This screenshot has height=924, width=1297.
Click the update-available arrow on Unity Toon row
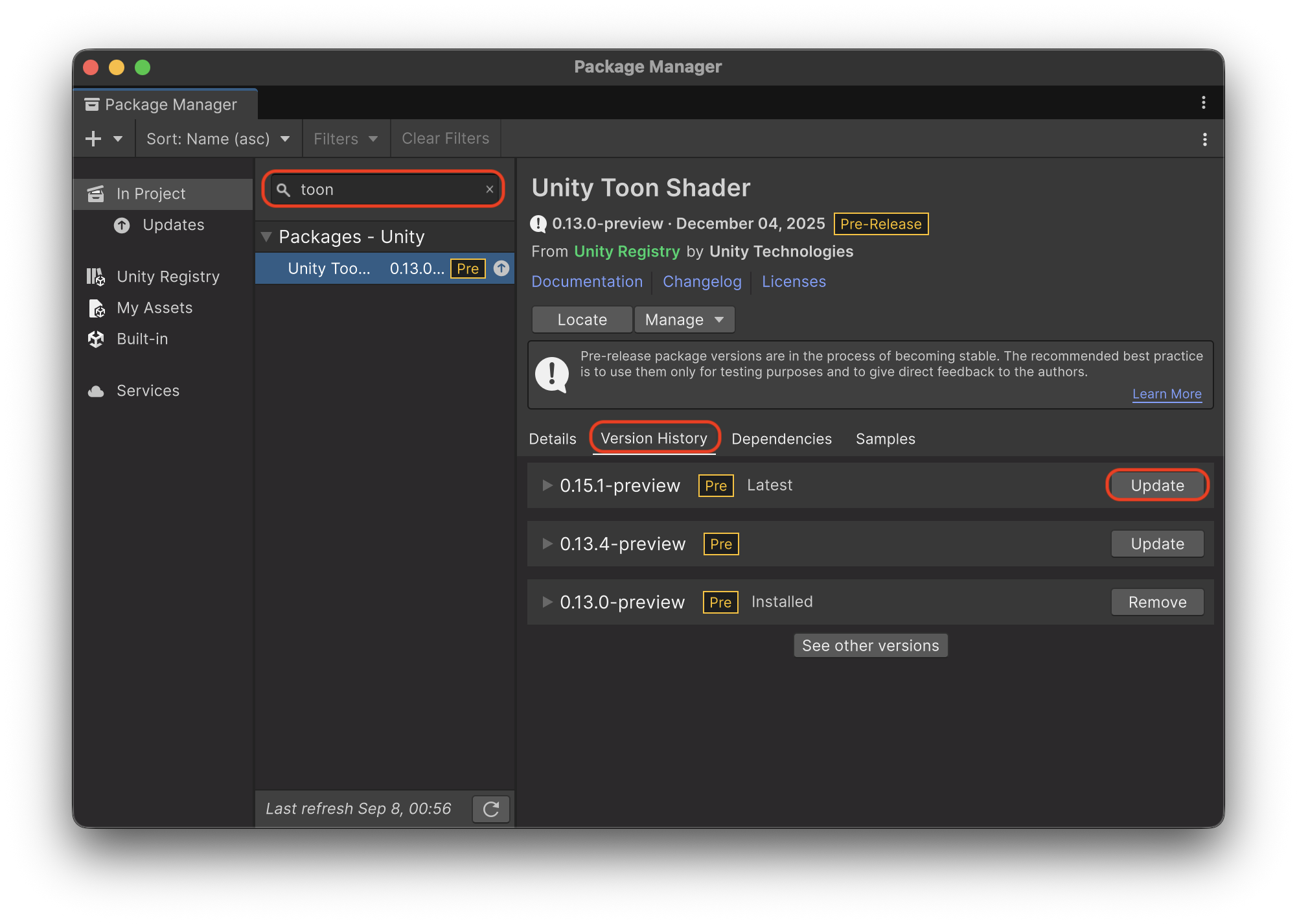501,268
